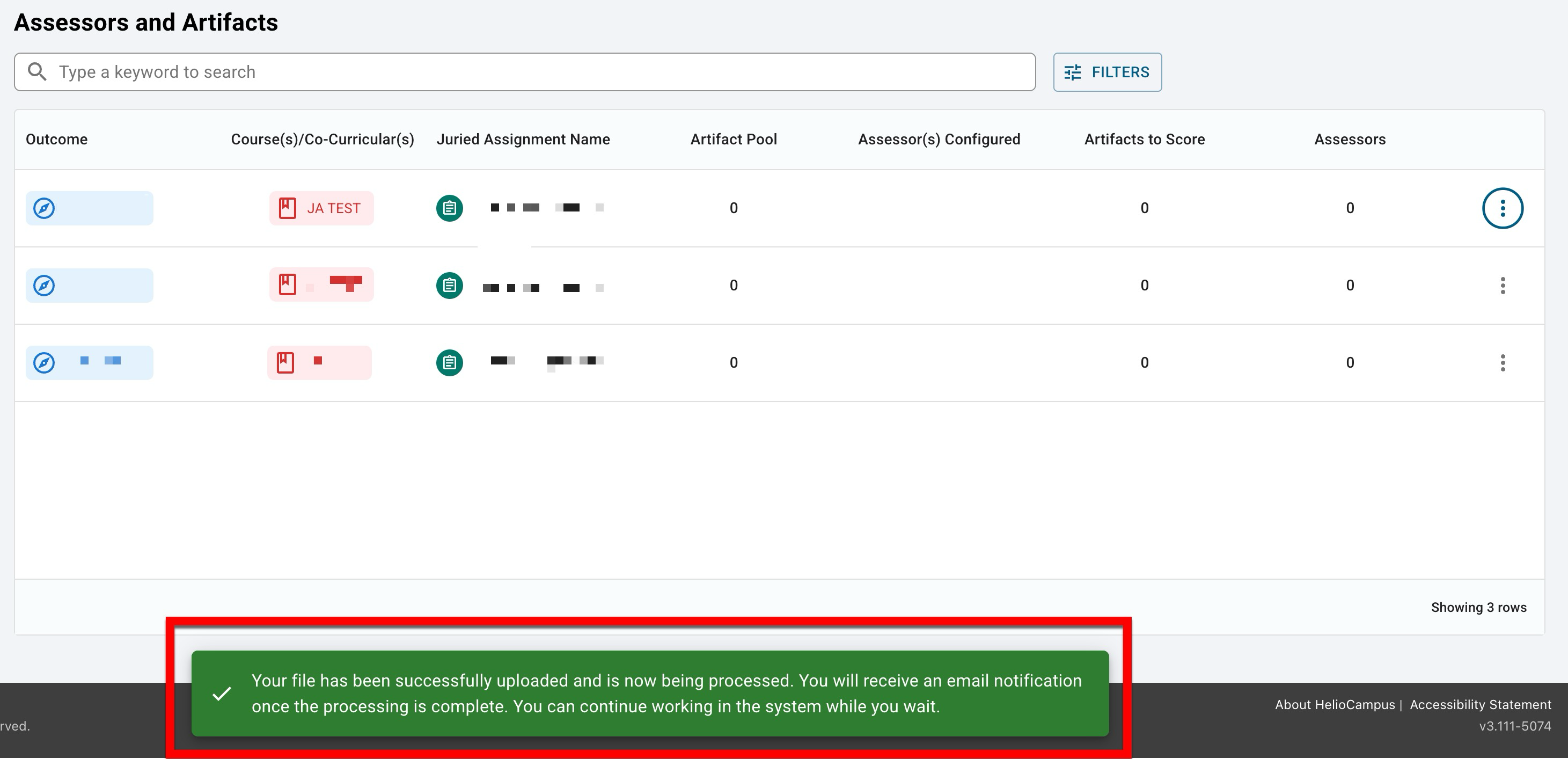Click the green assignment clipboard icon, third row
The height and width of the screenshot is (759, 1568).
[449, 363]
